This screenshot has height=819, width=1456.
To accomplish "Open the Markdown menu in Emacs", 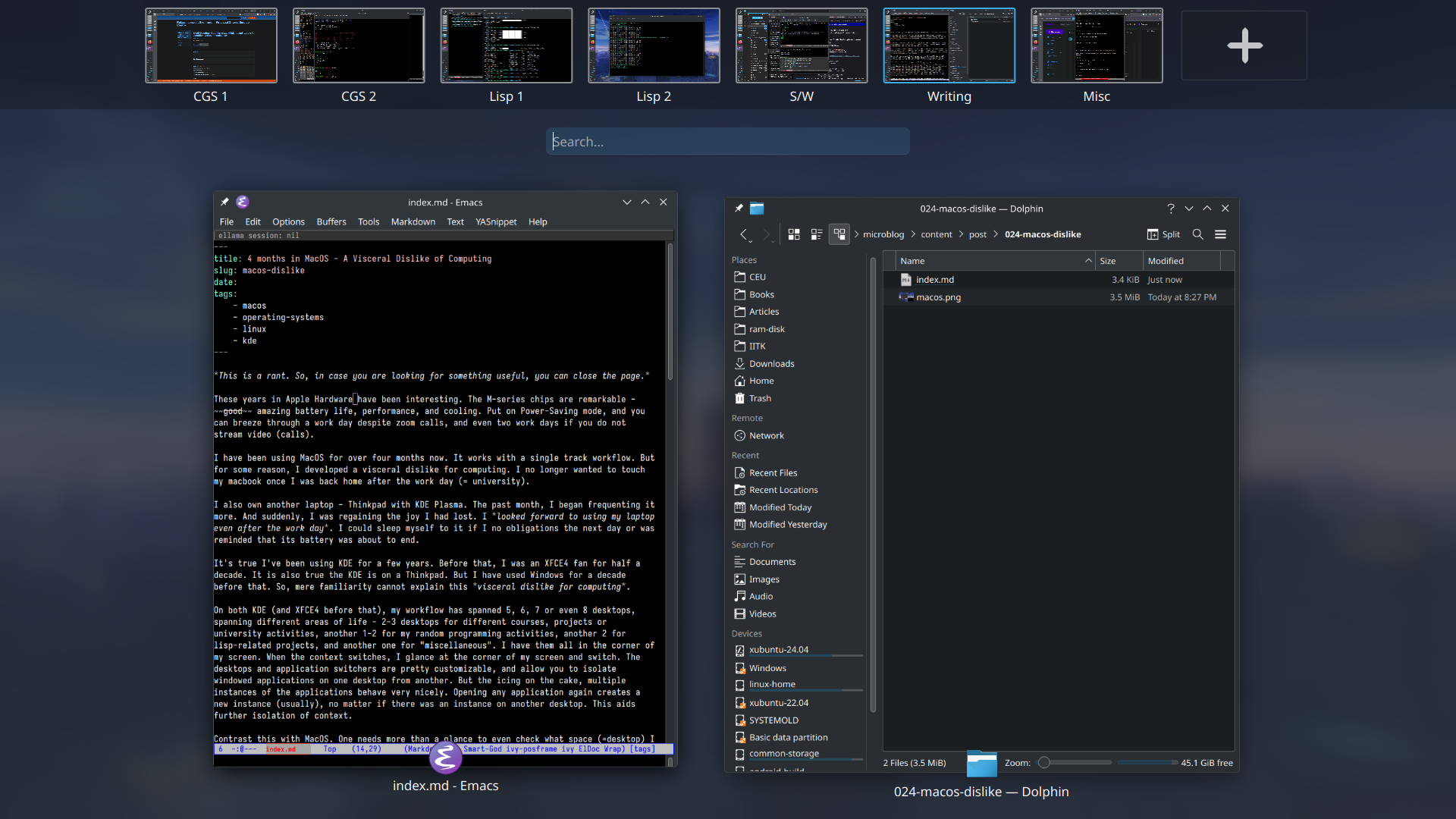I will point(413,221).
